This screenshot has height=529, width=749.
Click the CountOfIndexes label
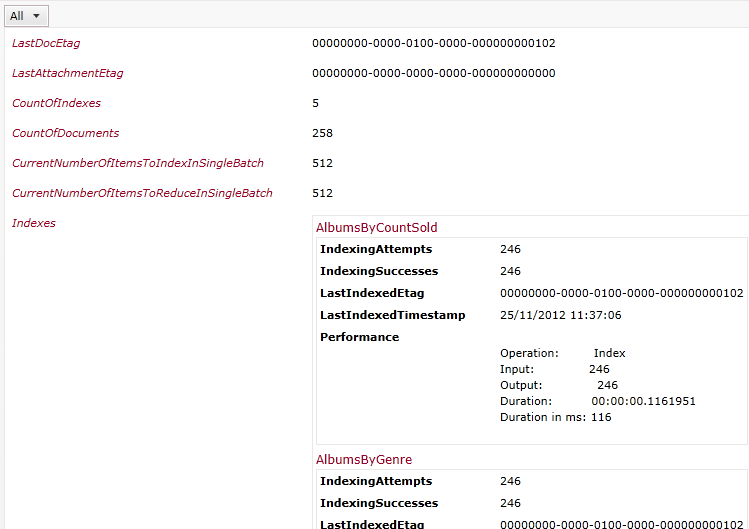[56, 103]
